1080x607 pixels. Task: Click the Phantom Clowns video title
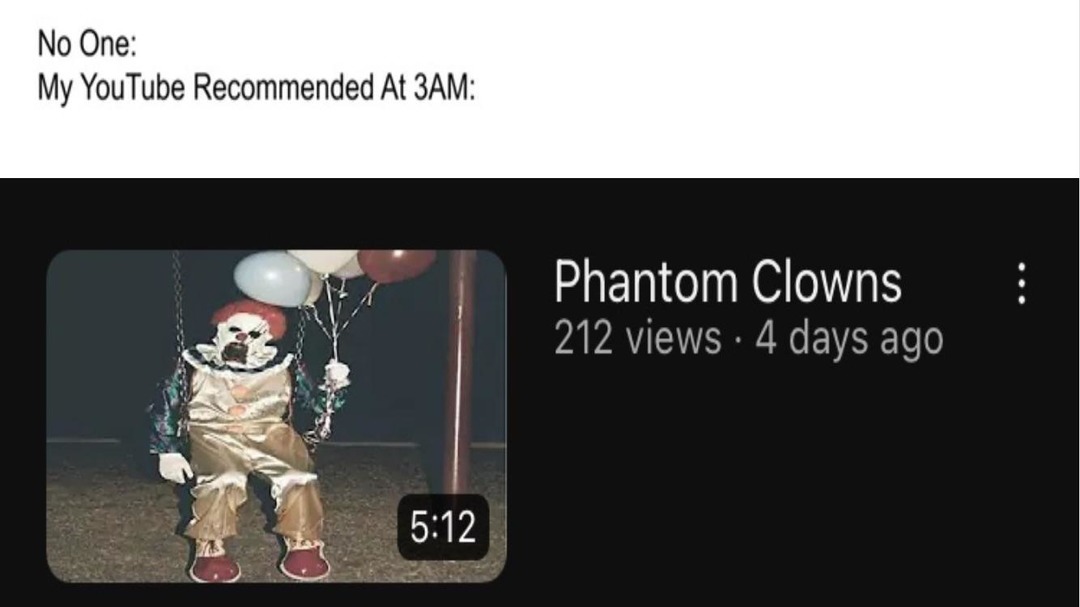pos(728,282)
